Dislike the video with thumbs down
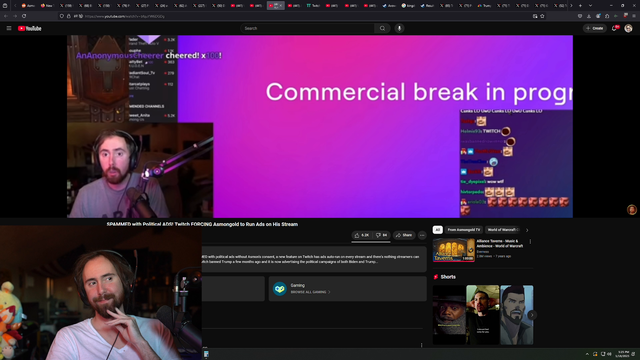 point(382,235)
